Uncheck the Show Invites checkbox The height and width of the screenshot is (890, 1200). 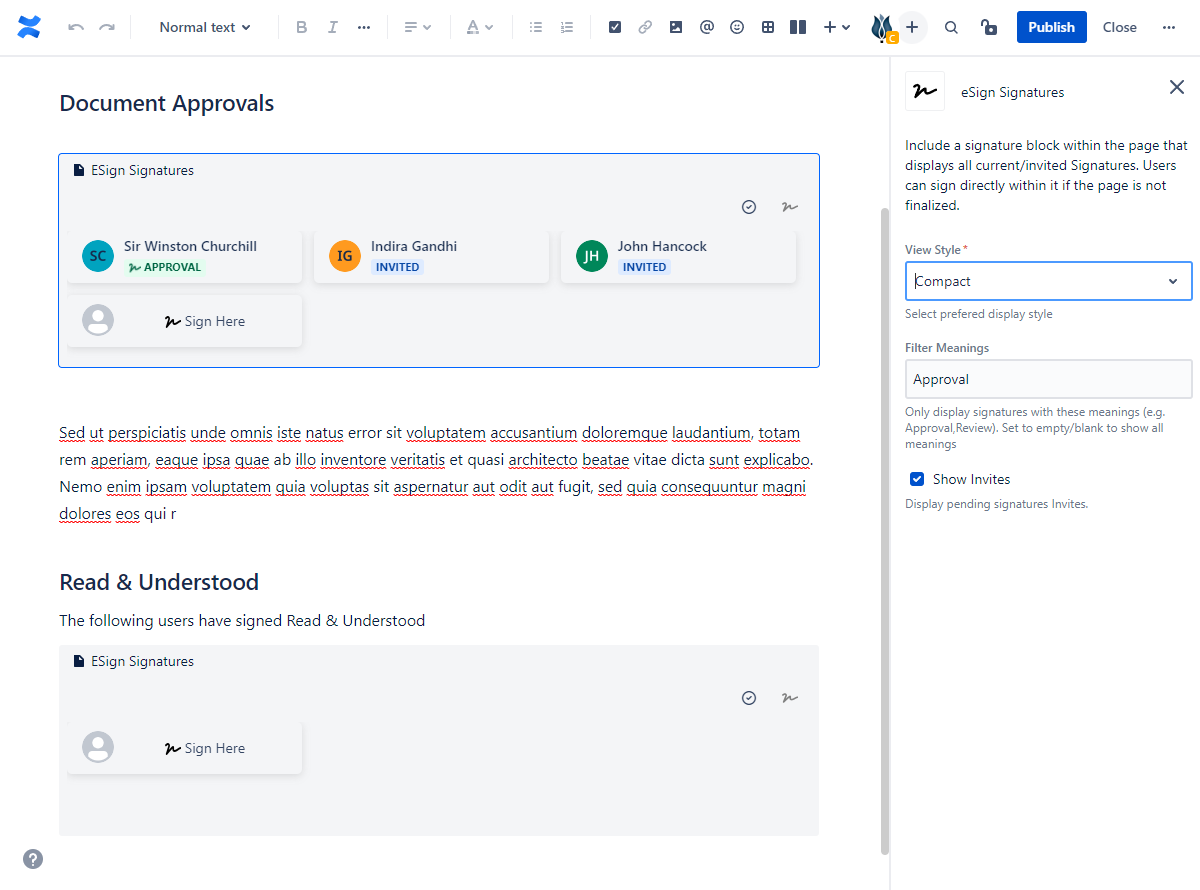917,479
